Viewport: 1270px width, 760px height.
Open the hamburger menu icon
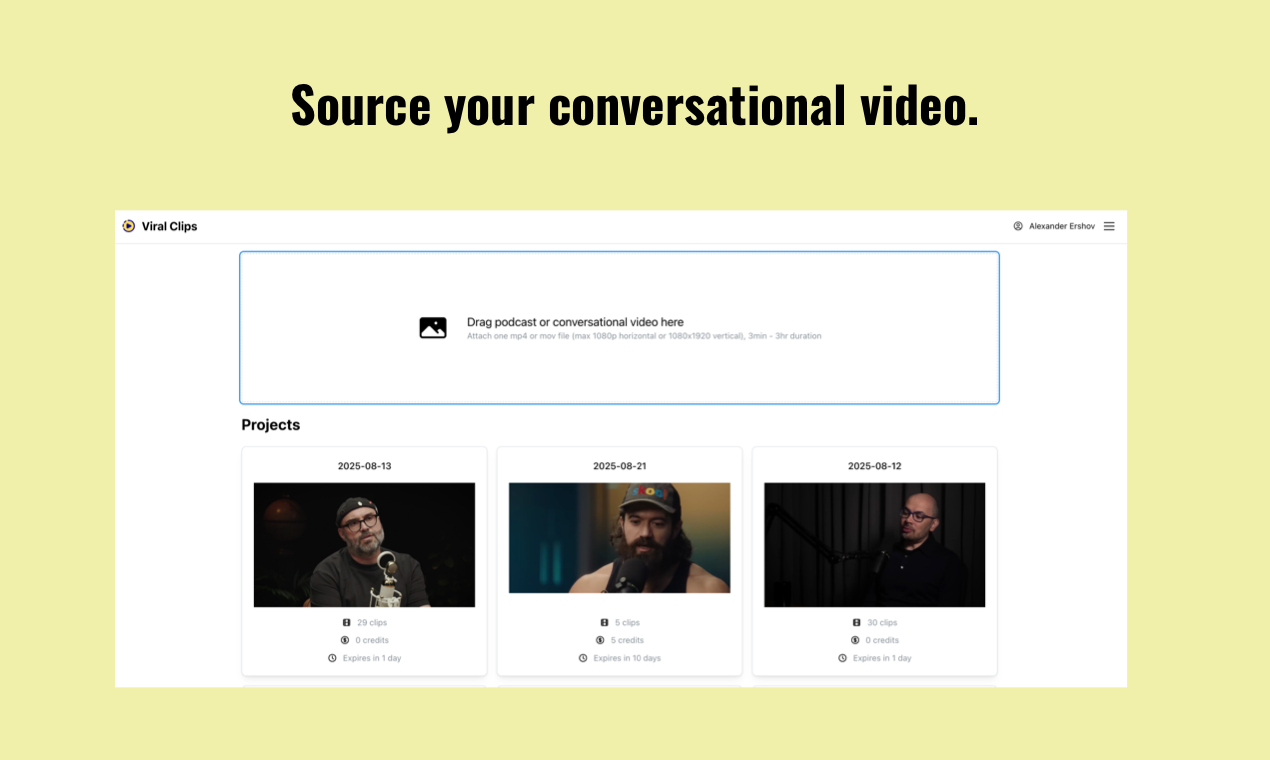click(1109, 226)
